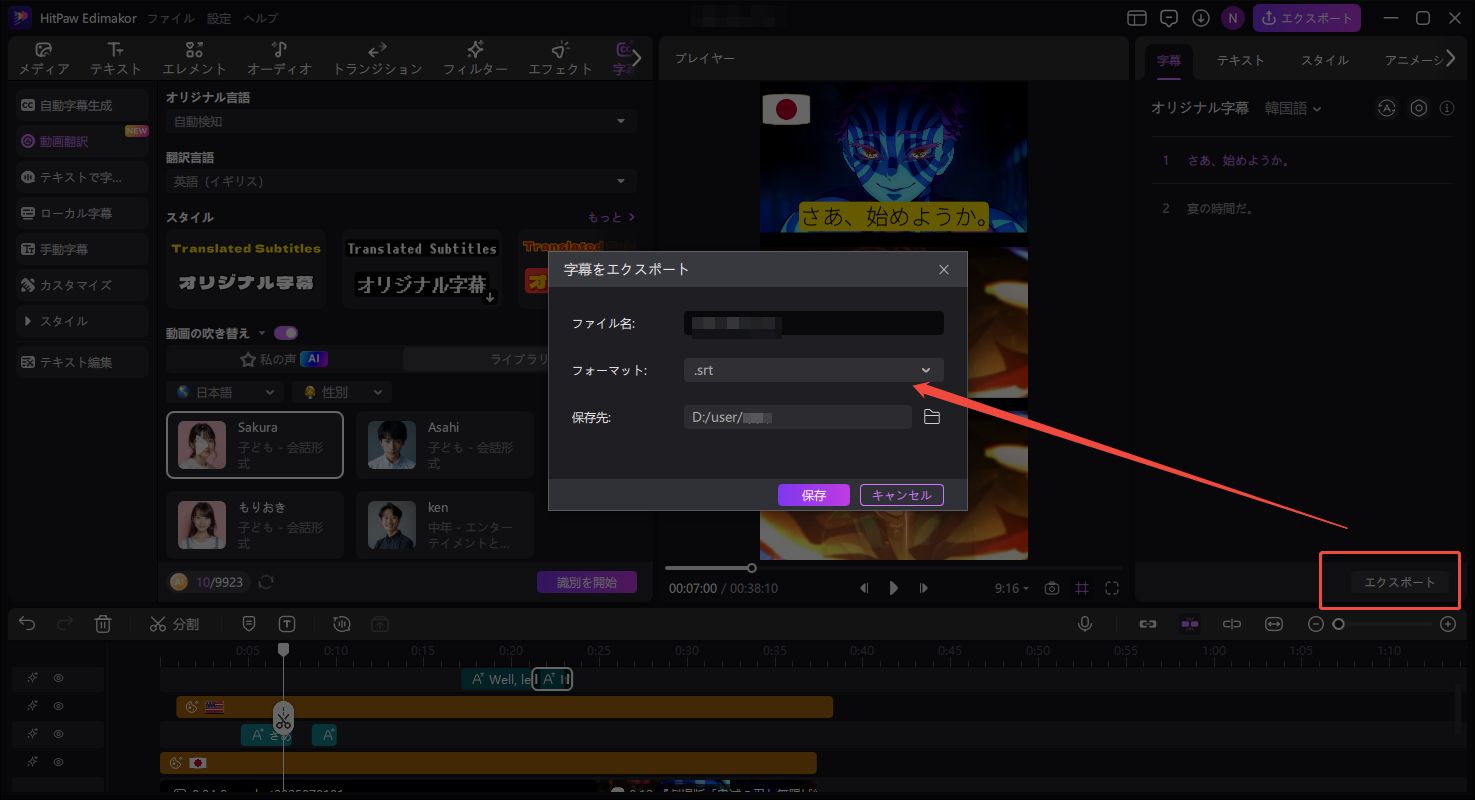This screenshot has width=1475, height=800.
Task: Switch to the スタイル tab in right panel
Action: coord(1324,60)
